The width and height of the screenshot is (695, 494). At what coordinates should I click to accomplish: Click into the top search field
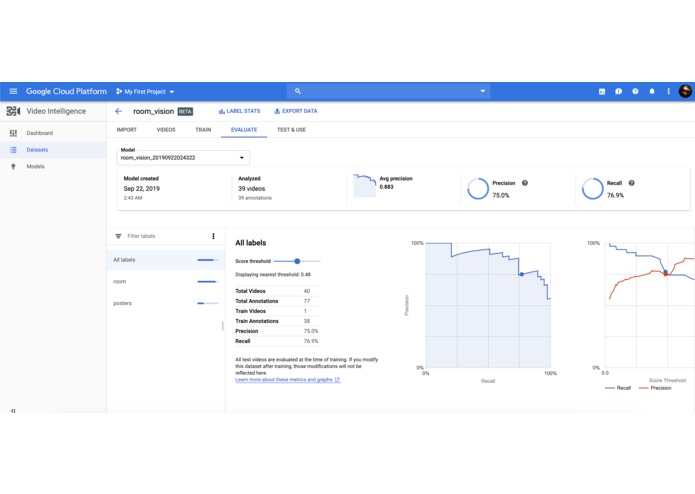pos(388,91)
